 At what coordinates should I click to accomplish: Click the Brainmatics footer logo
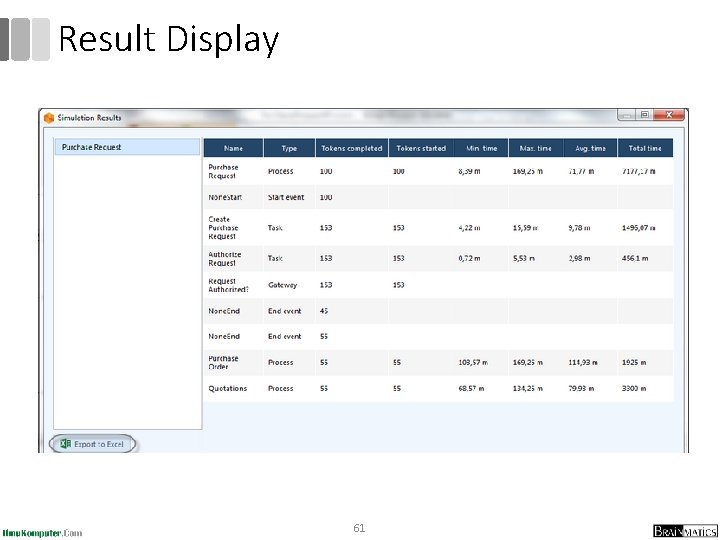click(x=685, y=531)
